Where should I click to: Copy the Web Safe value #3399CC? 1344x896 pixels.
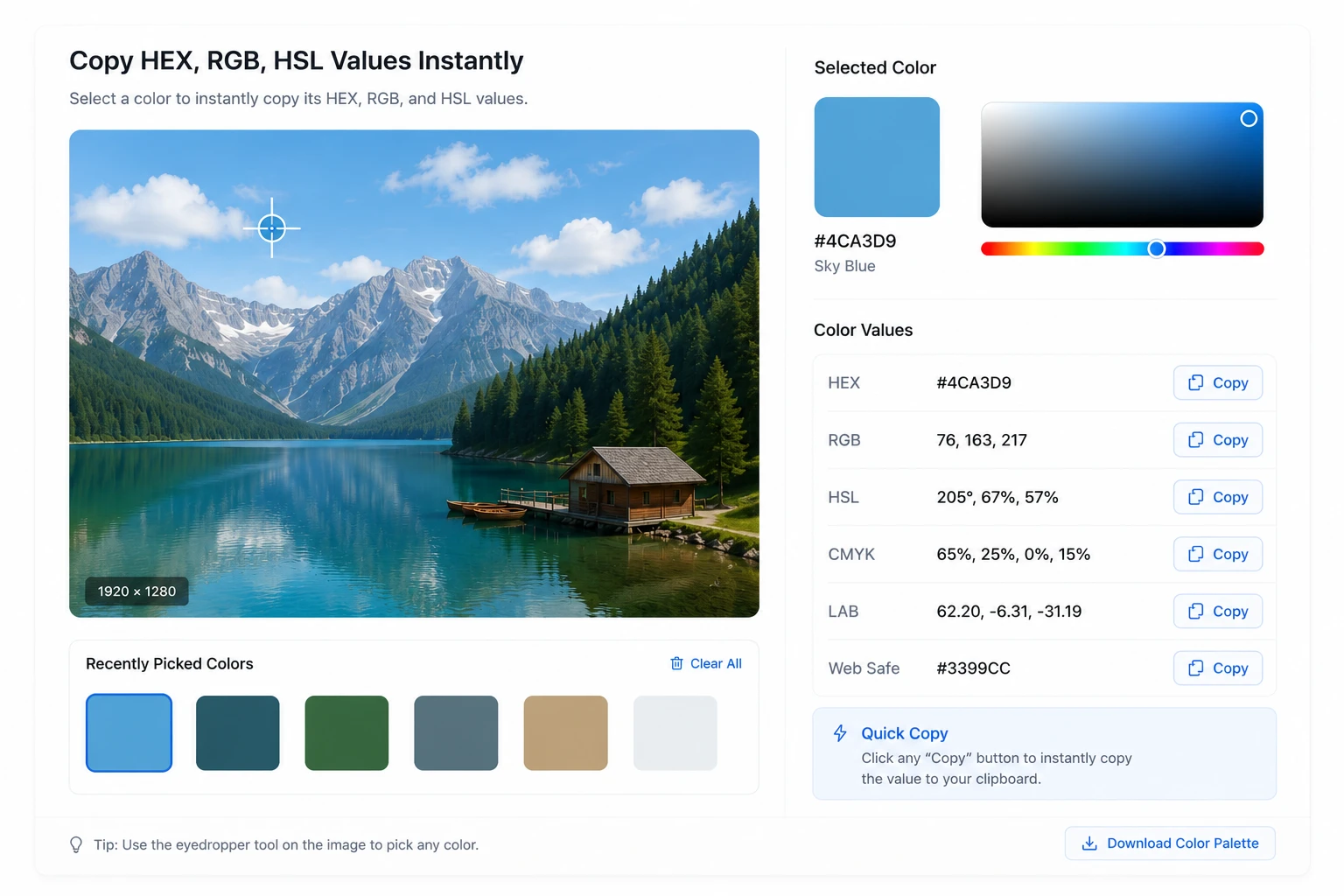click(1217, 668)
